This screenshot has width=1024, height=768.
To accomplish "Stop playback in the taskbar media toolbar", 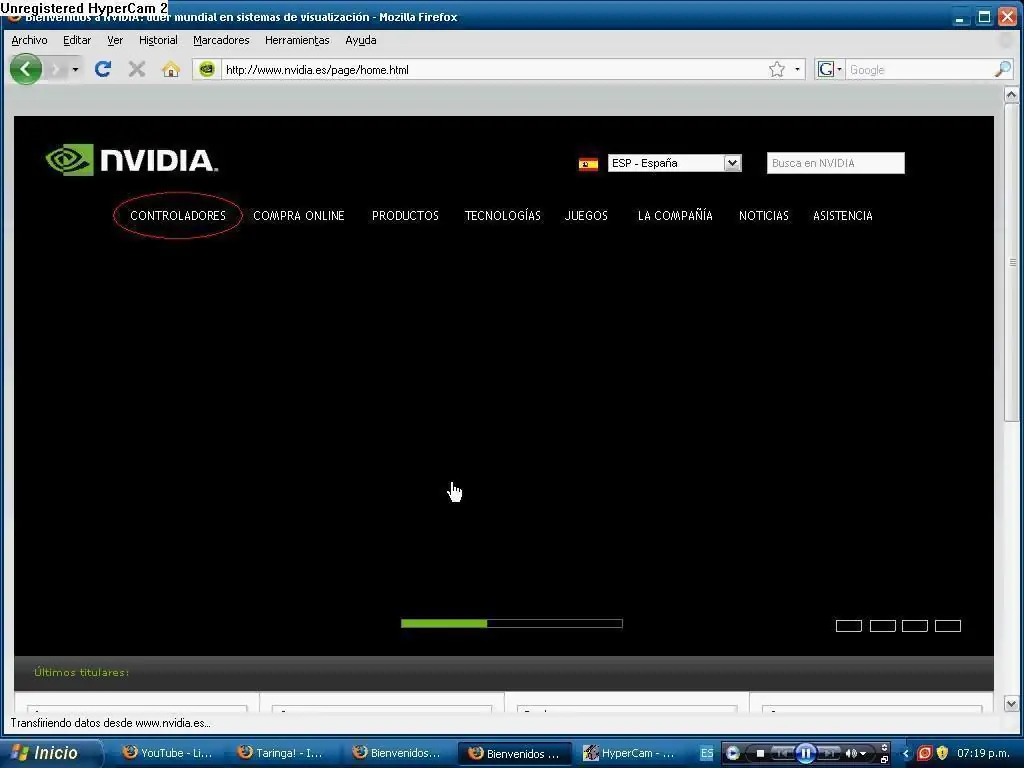I will [x=759, y=753].
